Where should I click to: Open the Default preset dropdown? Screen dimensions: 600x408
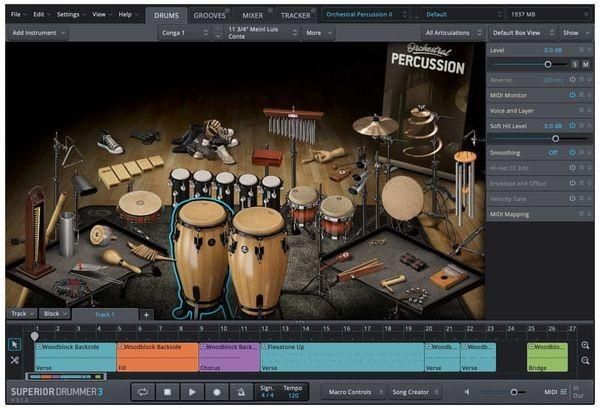point(463,15)
